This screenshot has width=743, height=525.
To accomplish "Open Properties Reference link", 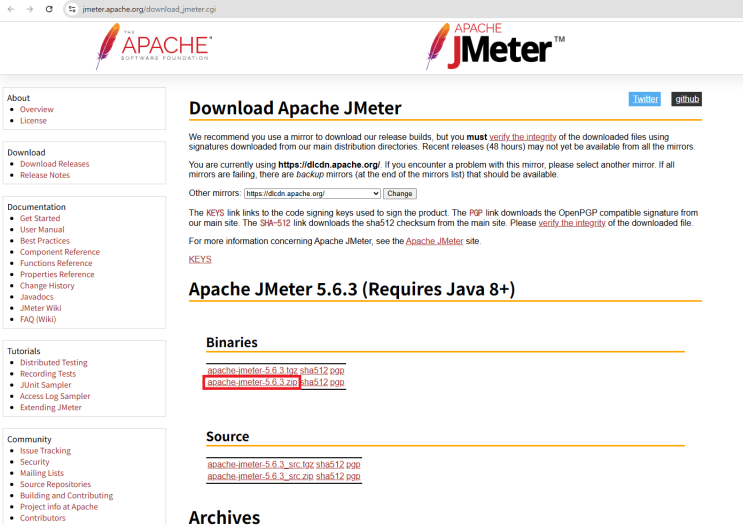I will click(x=57, y=274).
